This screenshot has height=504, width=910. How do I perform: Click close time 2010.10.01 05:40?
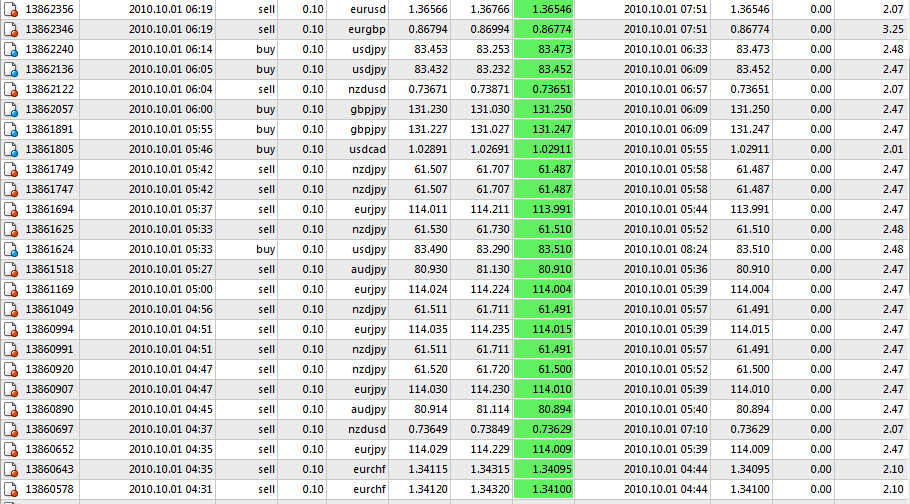666,409
